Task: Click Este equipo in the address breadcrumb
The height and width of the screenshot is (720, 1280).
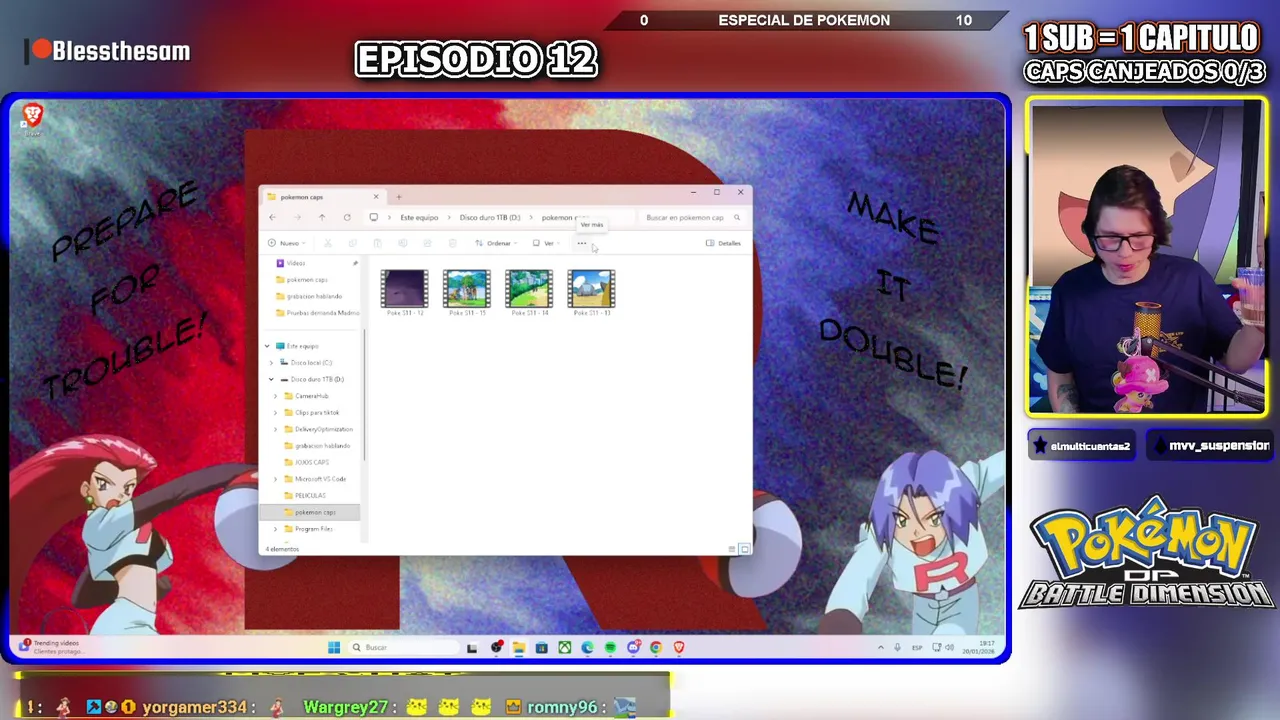Action: click(x=419, y=217)
